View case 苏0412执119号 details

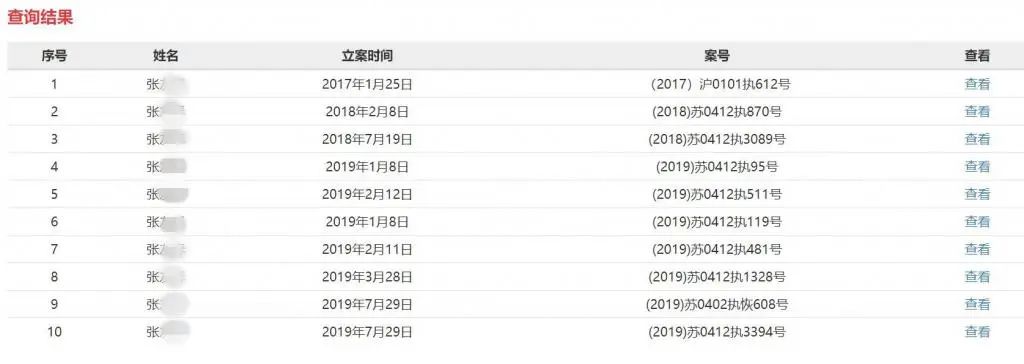coord(977,222)
